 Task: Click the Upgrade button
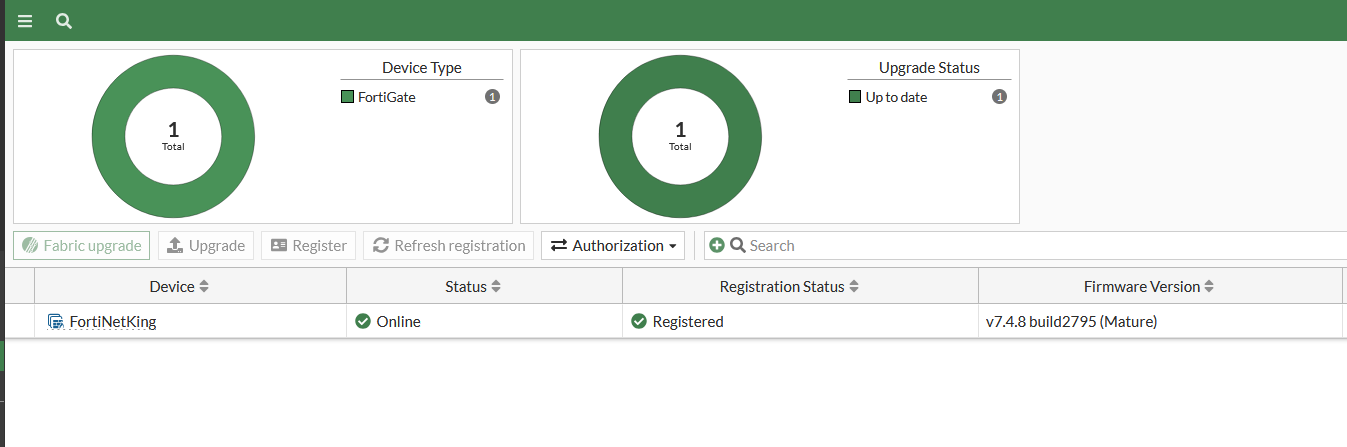[206, 246]
